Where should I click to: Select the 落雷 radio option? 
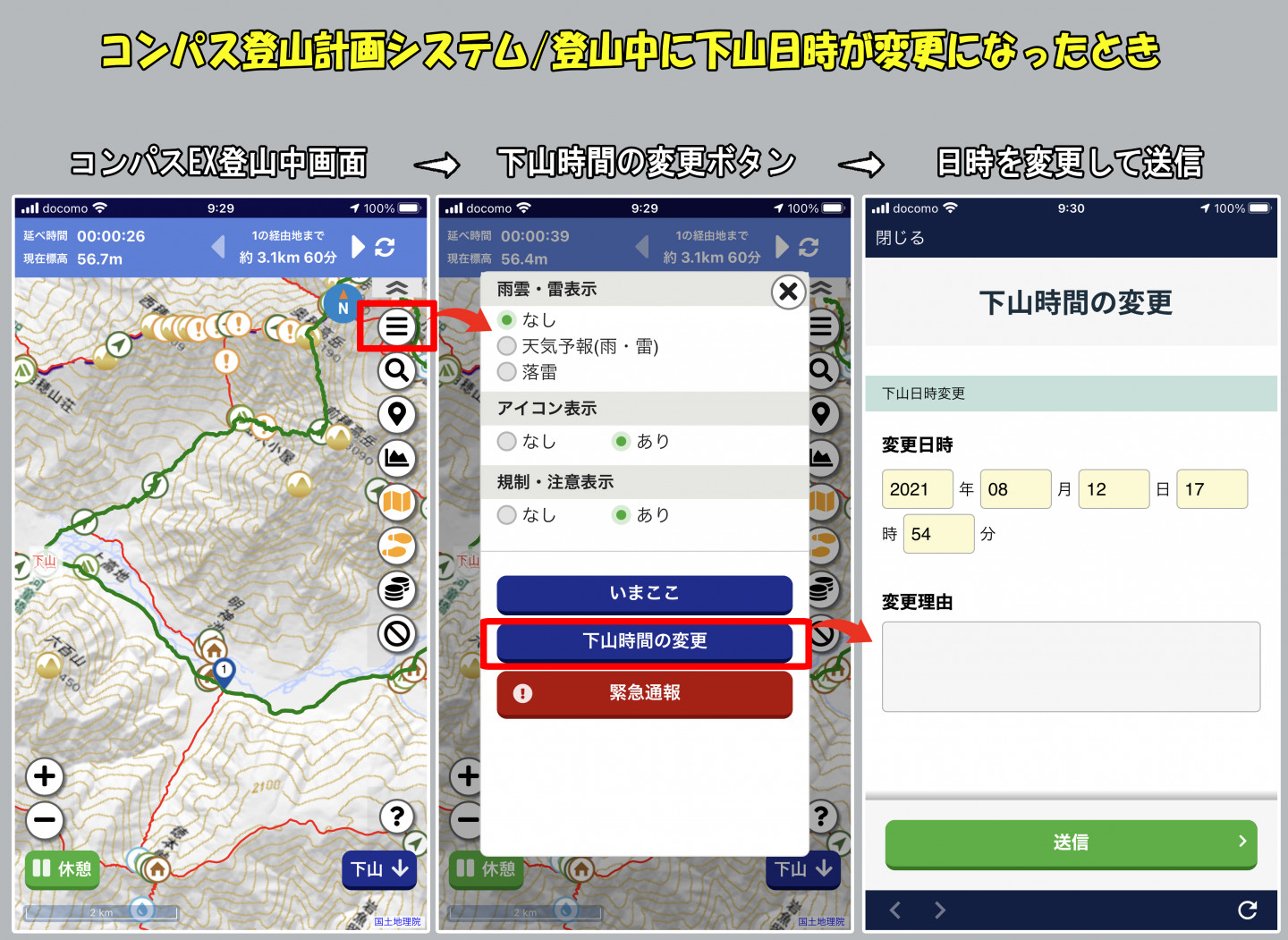(507, 372)
